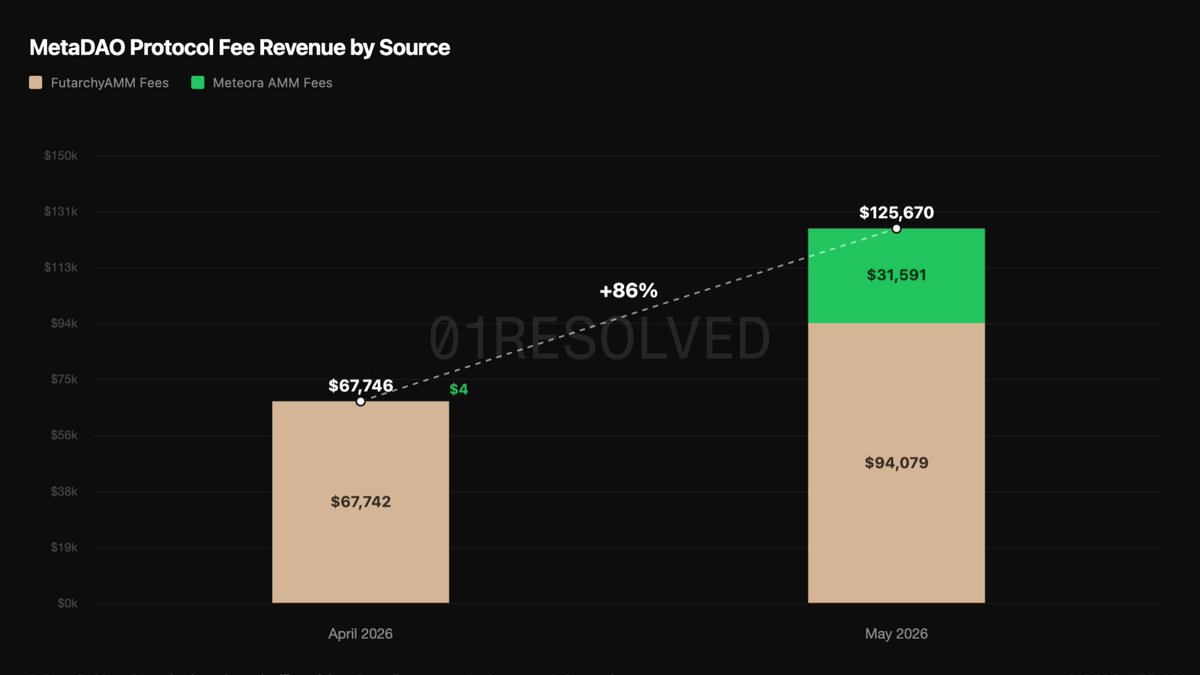Click the +86% growth label
The height and width of the screenshot is (675, 1200).
tap(628, 291)
